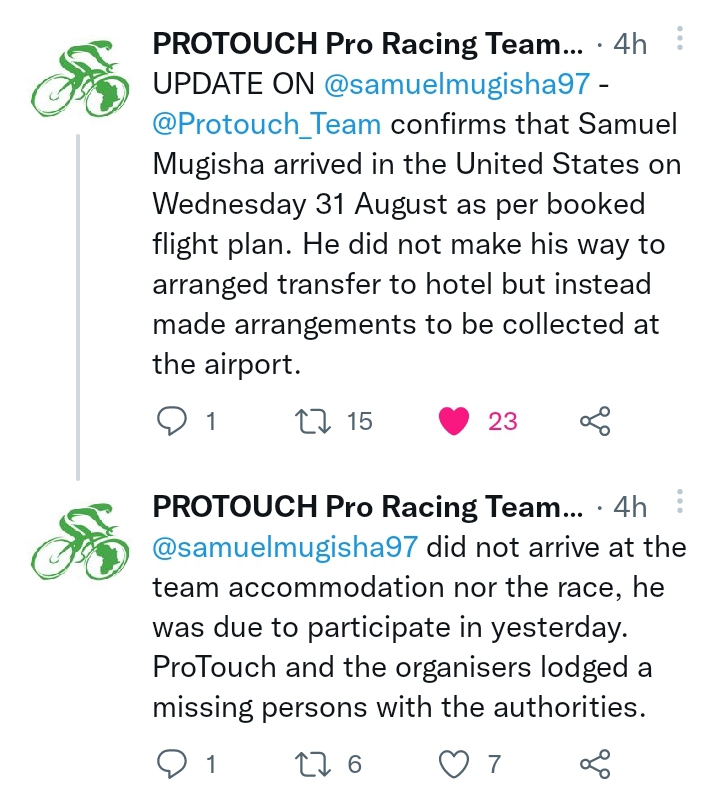Open the first tweet's text about arrival in the United States

(x=416, y=224)
